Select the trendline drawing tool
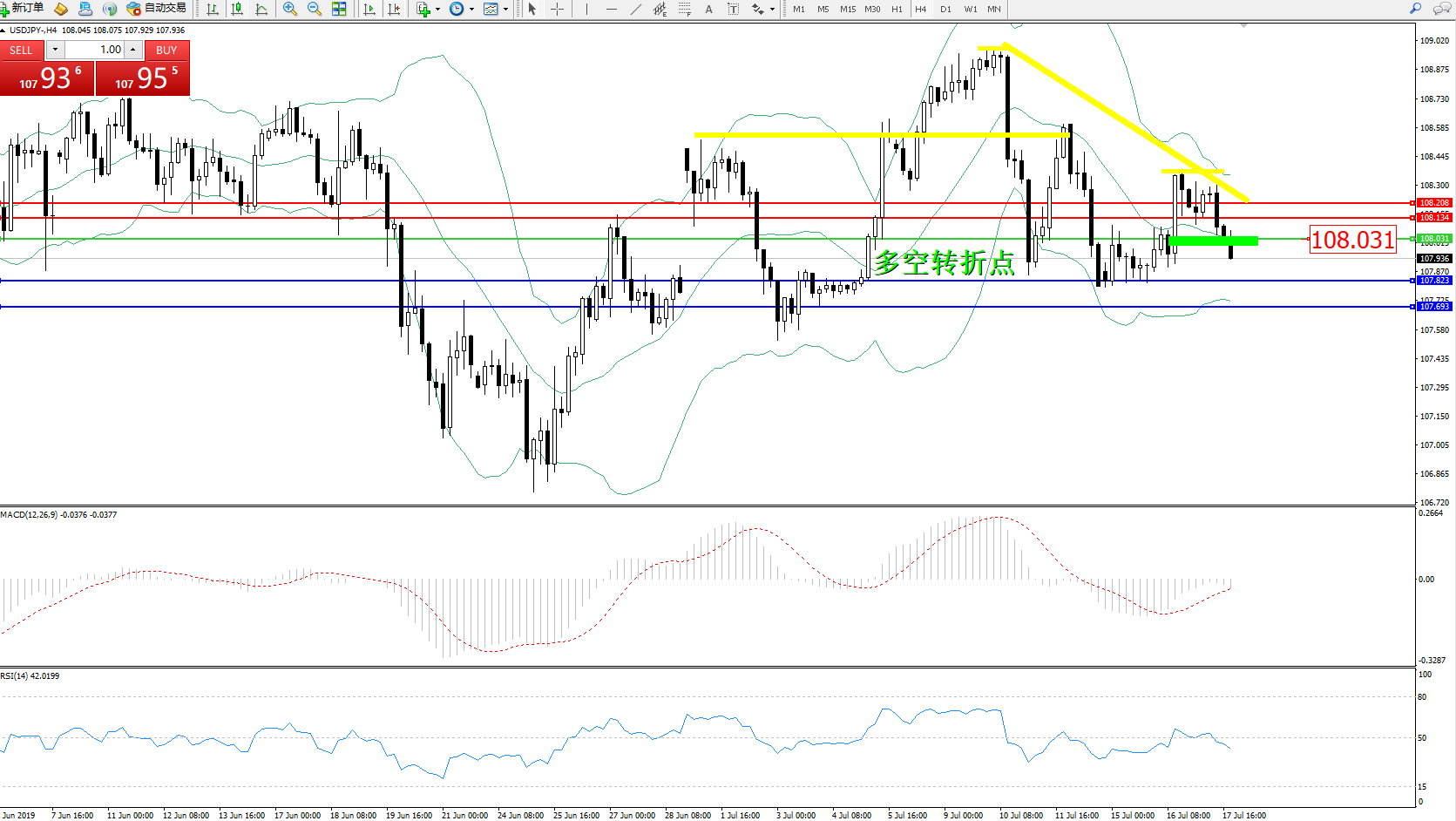The width and height of the screenshot is (1456, 821). point(636,9)
